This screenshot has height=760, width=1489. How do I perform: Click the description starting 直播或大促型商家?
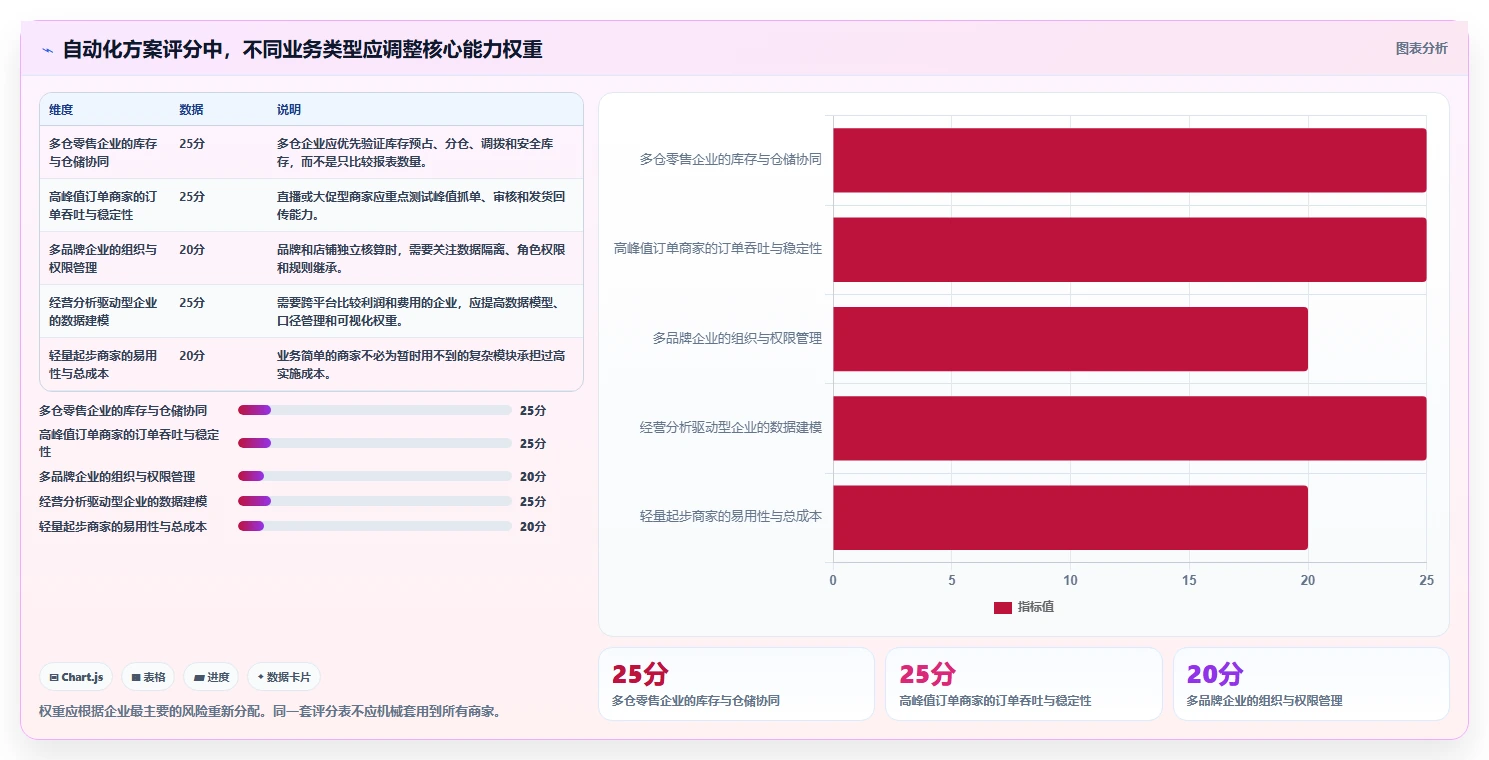click(422, 205)
